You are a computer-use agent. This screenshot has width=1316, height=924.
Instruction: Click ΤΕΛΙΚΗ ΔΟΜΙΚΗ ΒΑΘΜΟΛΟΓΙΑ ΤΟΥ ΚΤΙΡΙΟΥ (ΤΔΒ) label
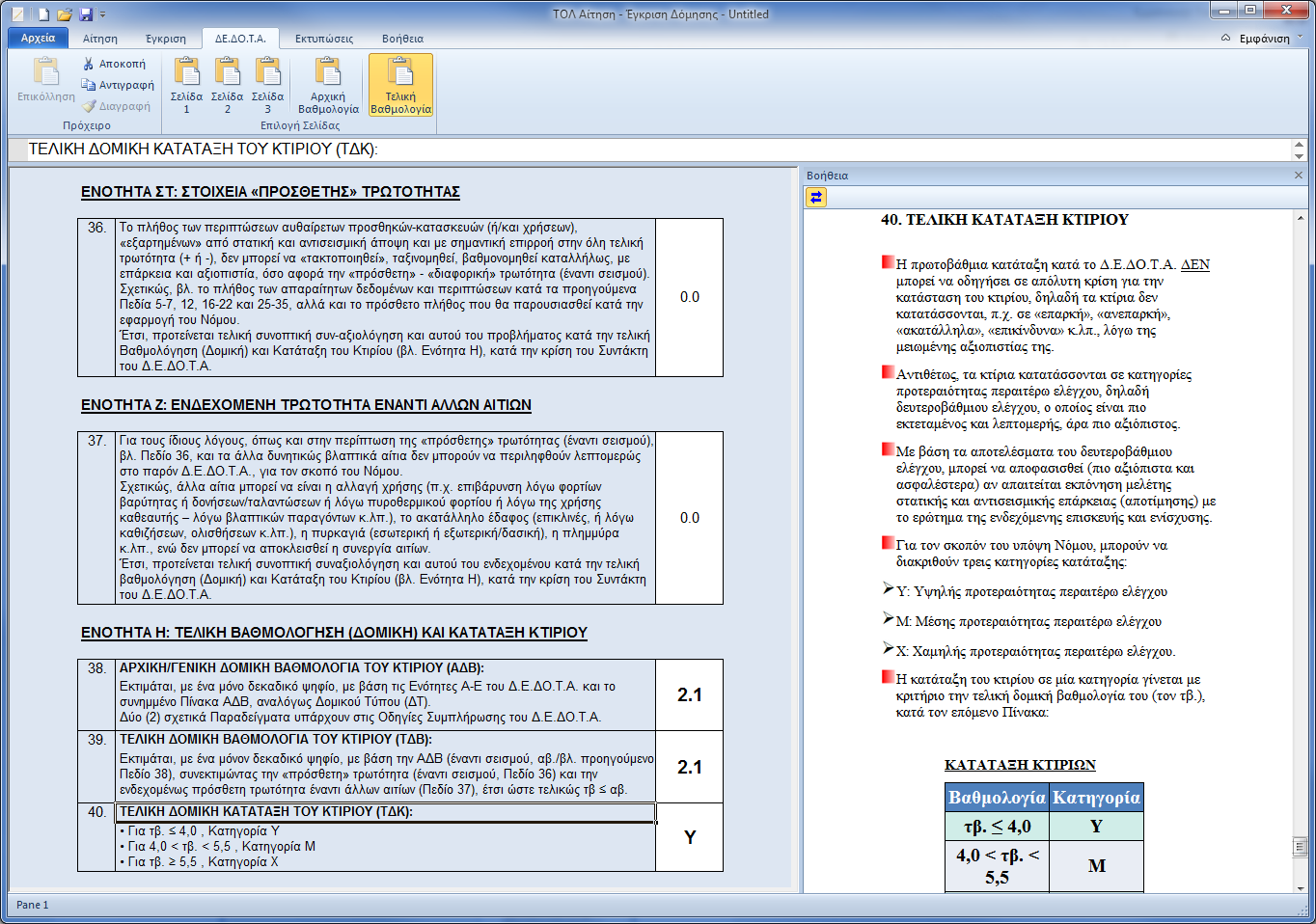coord(275,739)
